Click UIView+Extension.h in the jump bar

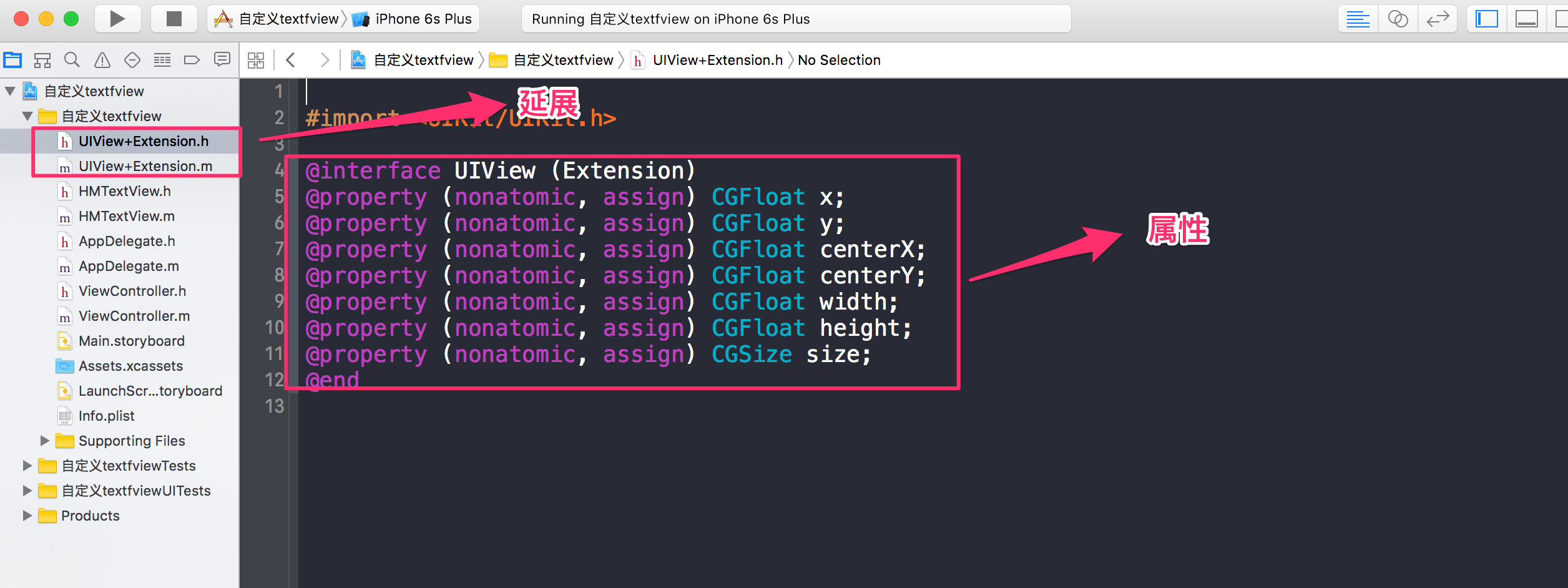click(707, 60)
